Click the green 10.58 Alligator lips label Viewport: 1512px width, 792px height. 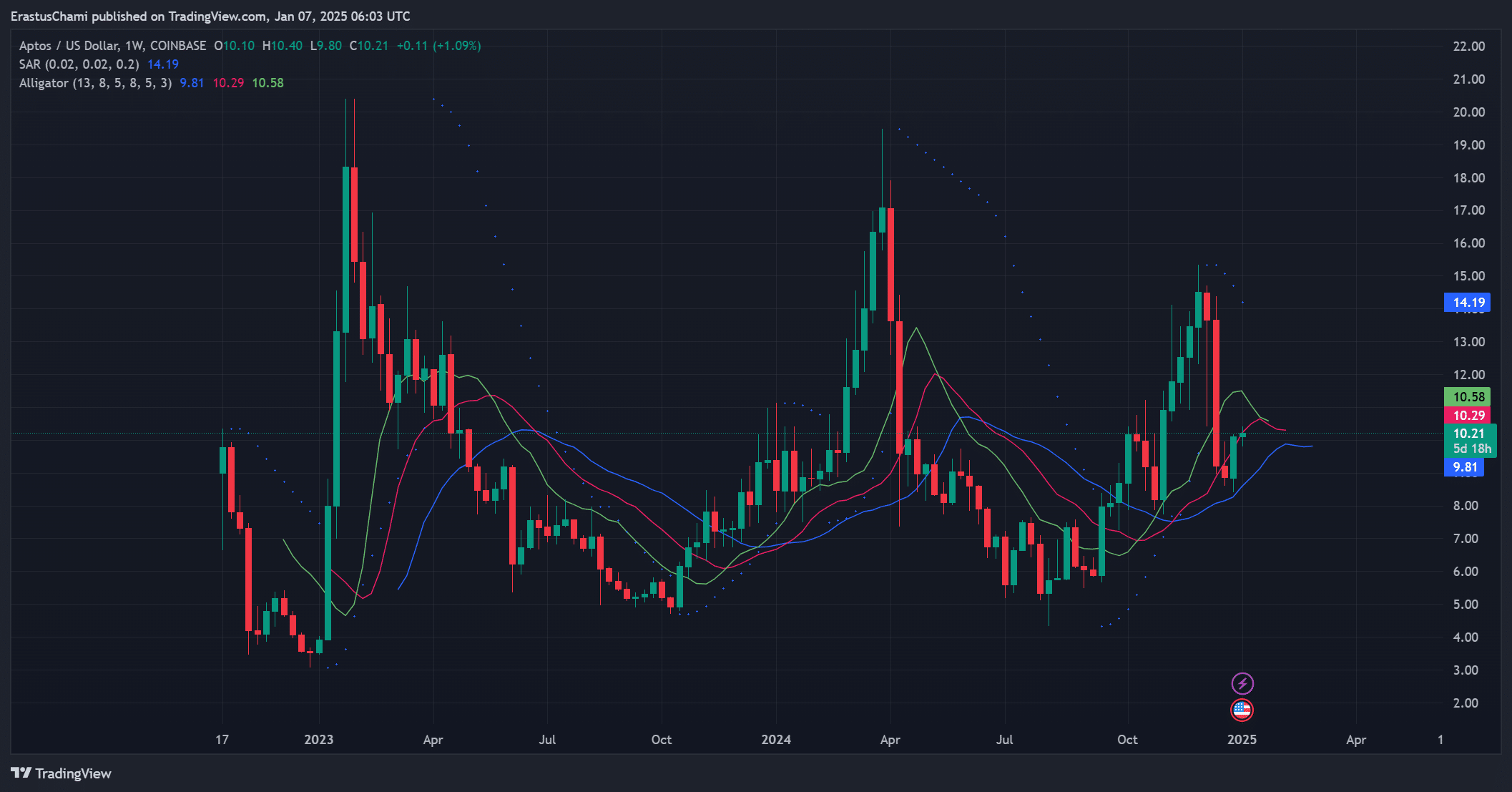(x=1468, y=396)
